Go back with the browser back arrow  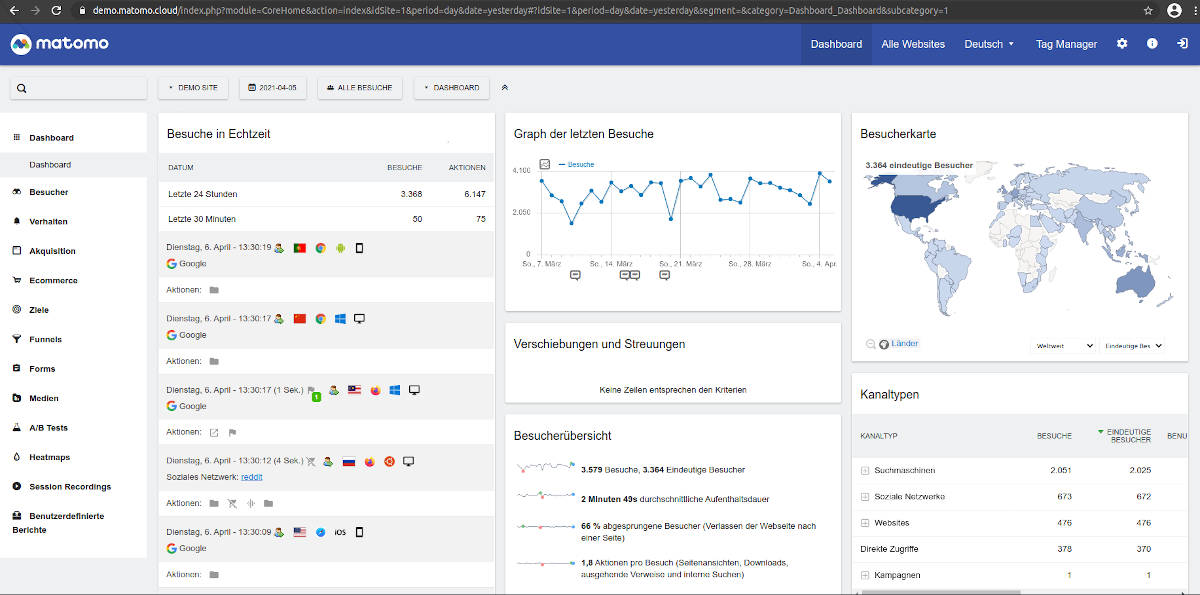point(12,10)
